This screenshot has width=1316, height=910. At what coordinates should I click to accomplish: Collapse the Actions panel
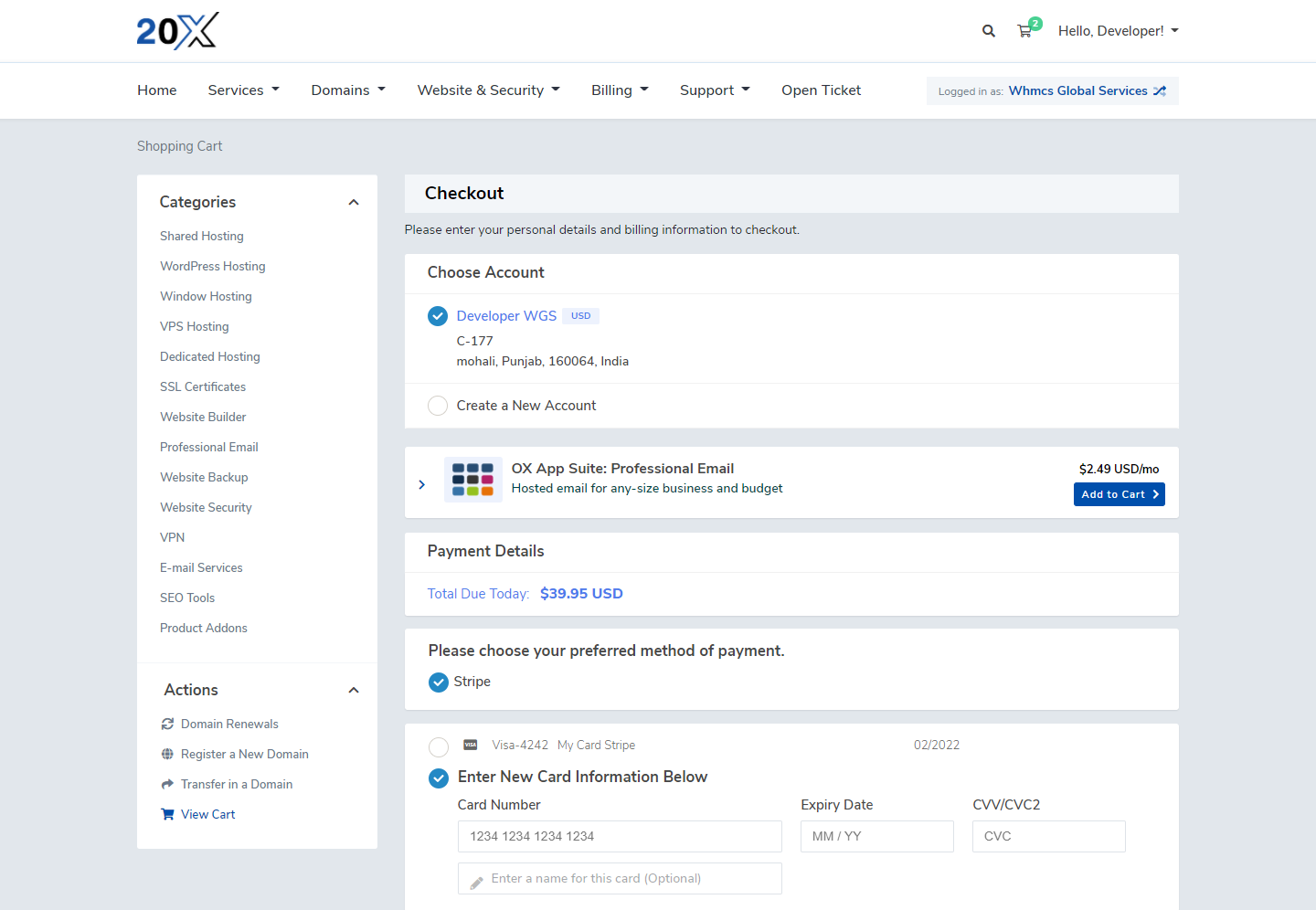(354, 691)
